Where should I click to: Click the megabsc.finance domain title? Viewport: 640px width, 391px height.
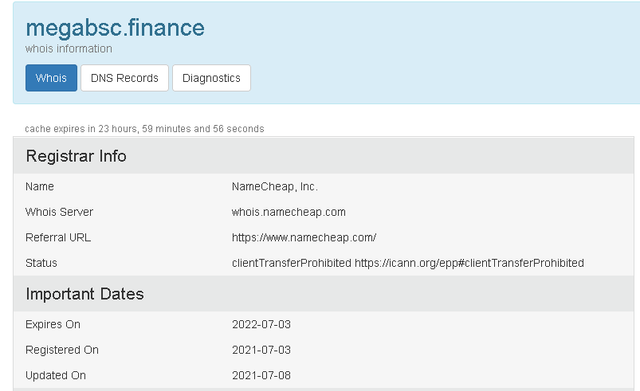click(x=115, y=28)
